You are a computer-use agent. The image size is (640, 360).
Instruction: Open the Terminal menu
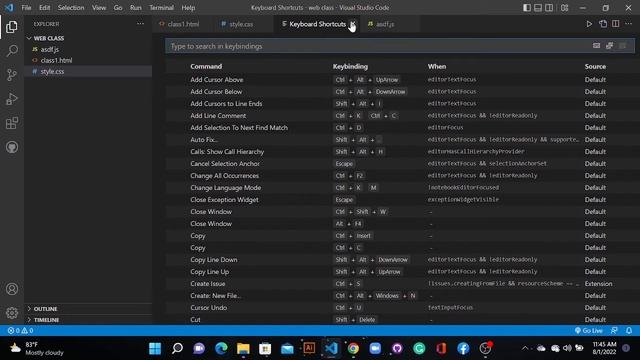(161, 8)
